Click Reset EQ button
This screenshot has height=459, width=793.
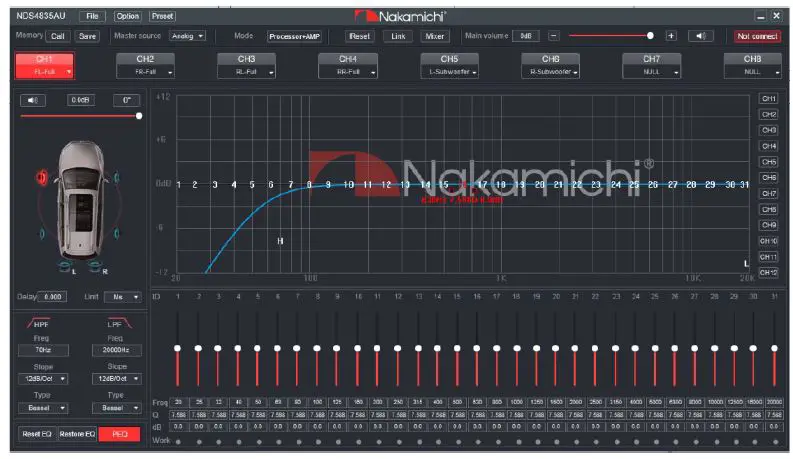36,434
